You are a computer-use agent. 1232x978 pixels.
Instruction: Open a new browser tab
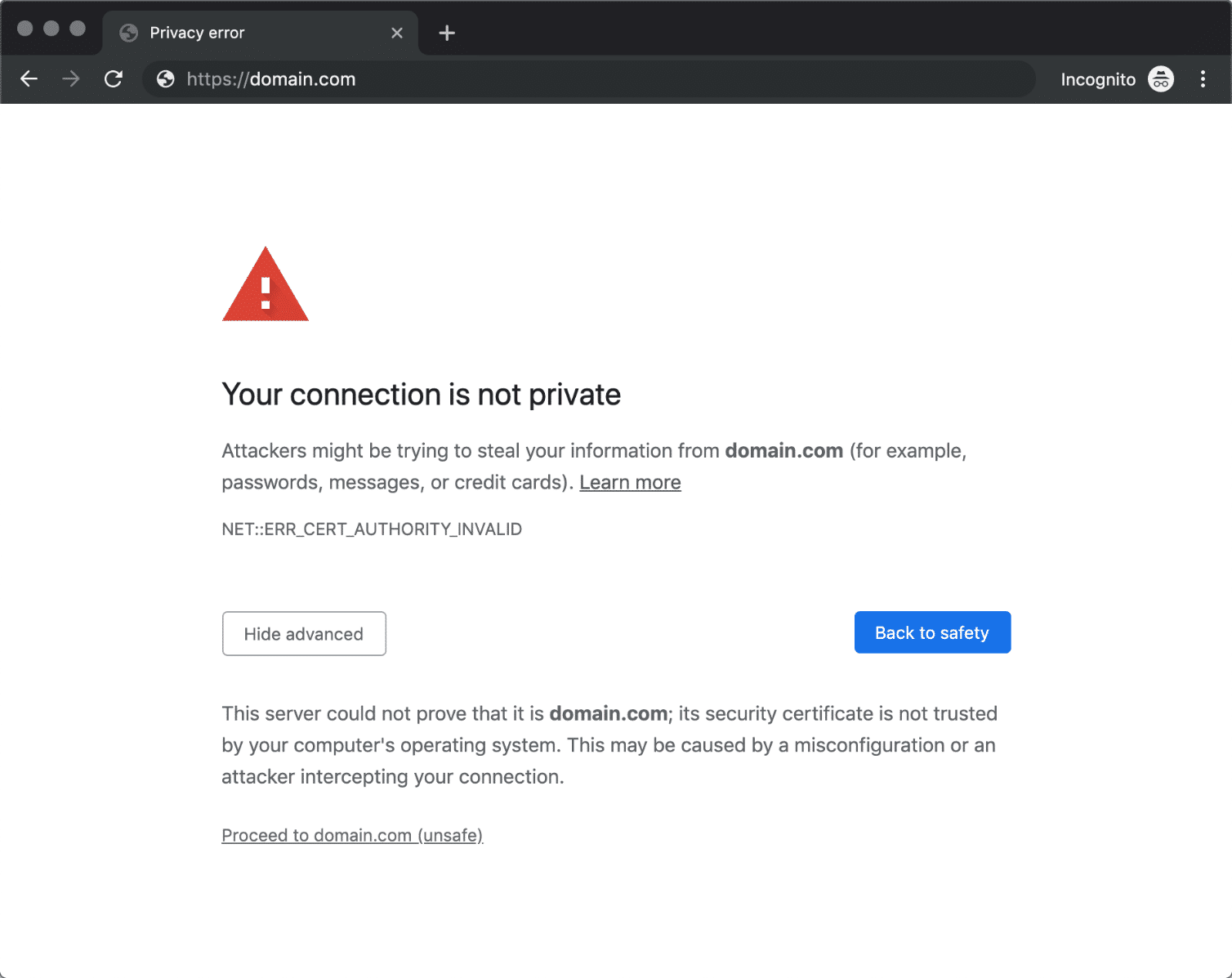[446, 33]
